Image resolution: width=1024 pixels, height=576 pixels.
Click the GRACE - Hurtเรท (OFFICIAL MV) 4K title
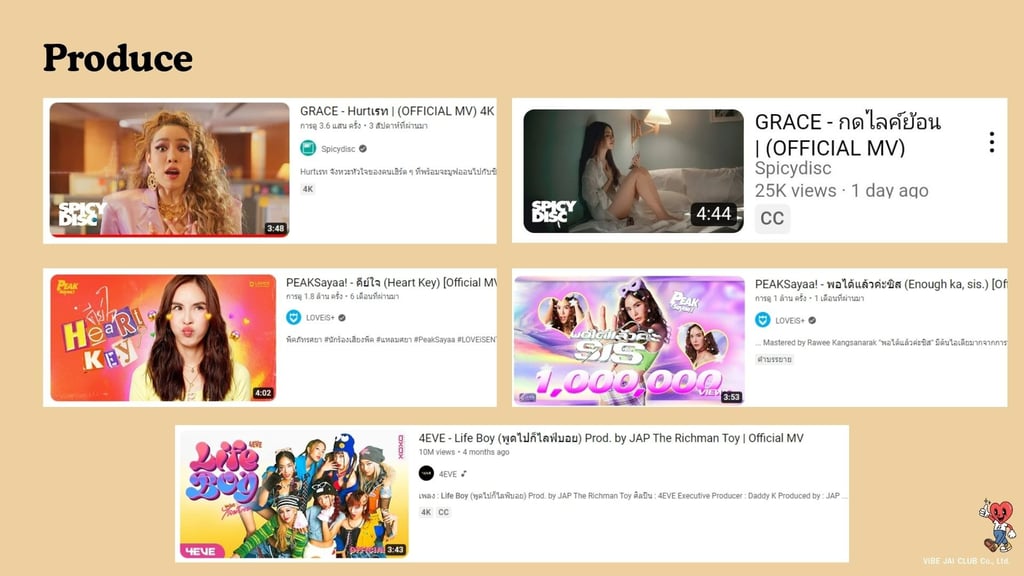pos(397,111)
